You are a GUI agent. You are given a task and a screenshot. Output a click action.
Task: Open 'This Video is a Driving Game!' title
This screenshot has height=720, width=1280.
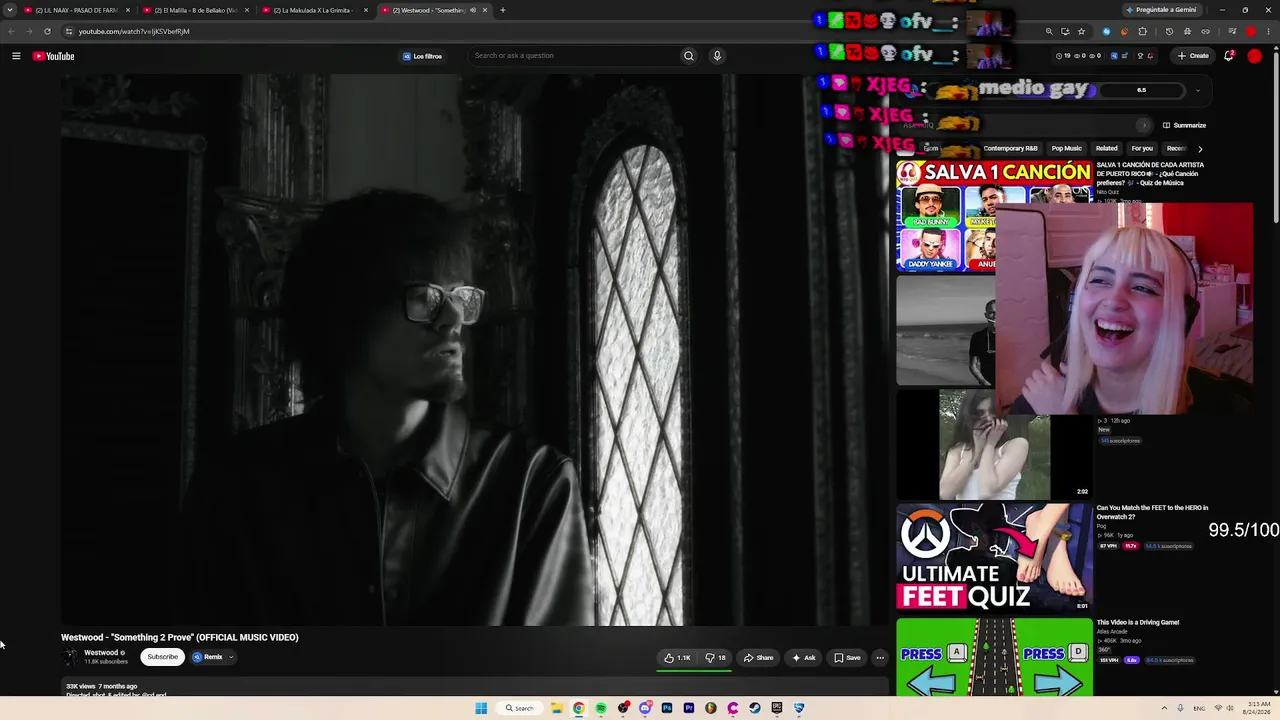[x=1138, y=623]
